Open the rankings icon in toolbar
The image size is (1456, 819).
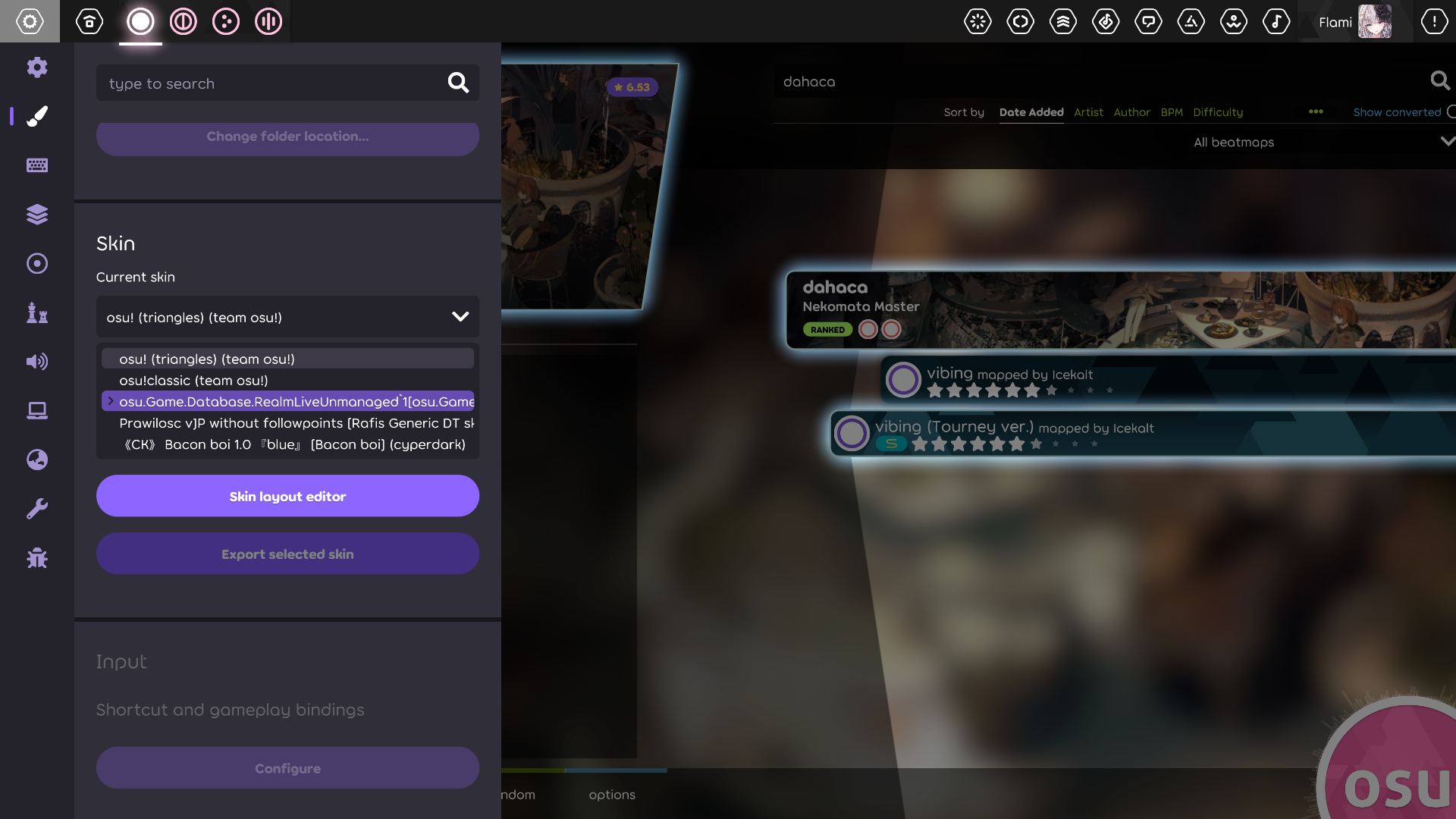(1063, 21)
